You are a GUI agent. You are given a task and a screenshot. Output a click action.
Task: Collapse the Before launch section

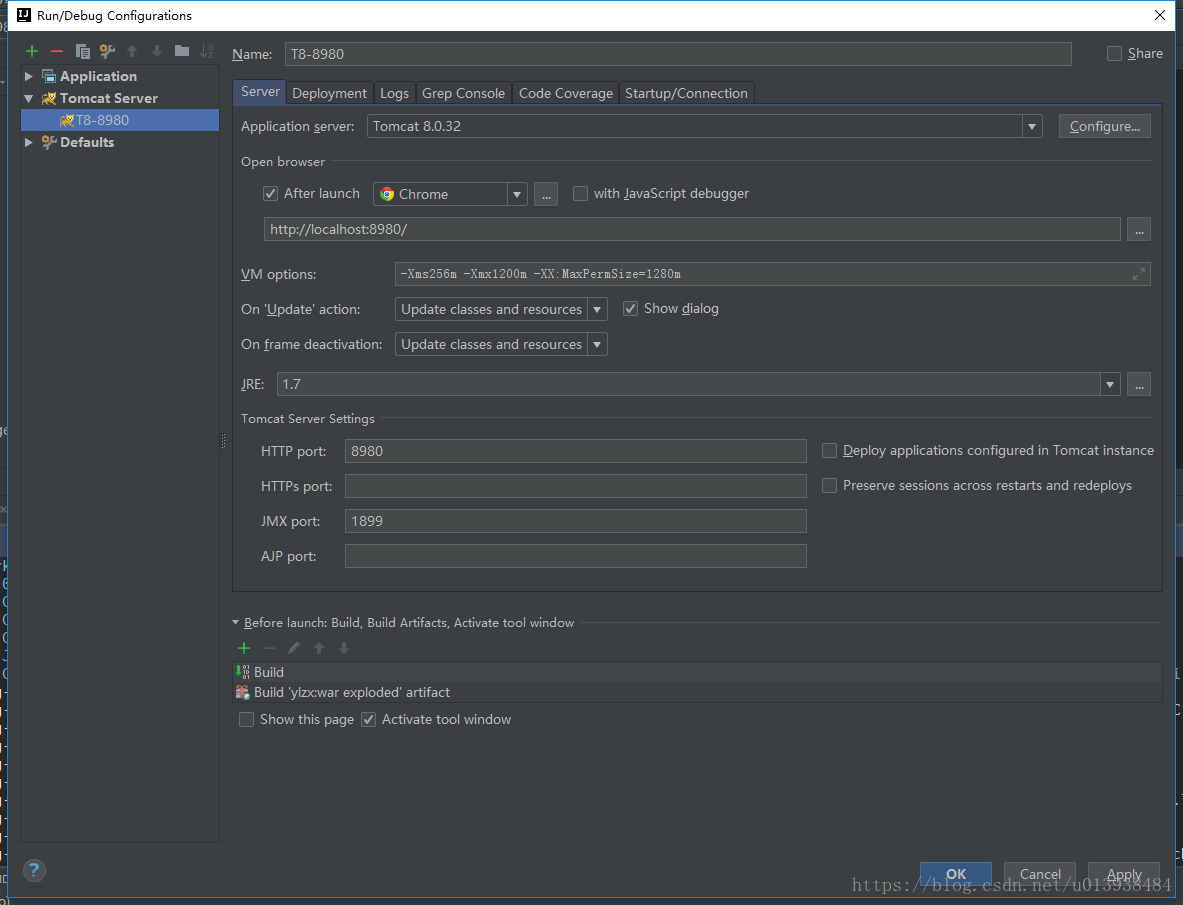coord(235,623)
